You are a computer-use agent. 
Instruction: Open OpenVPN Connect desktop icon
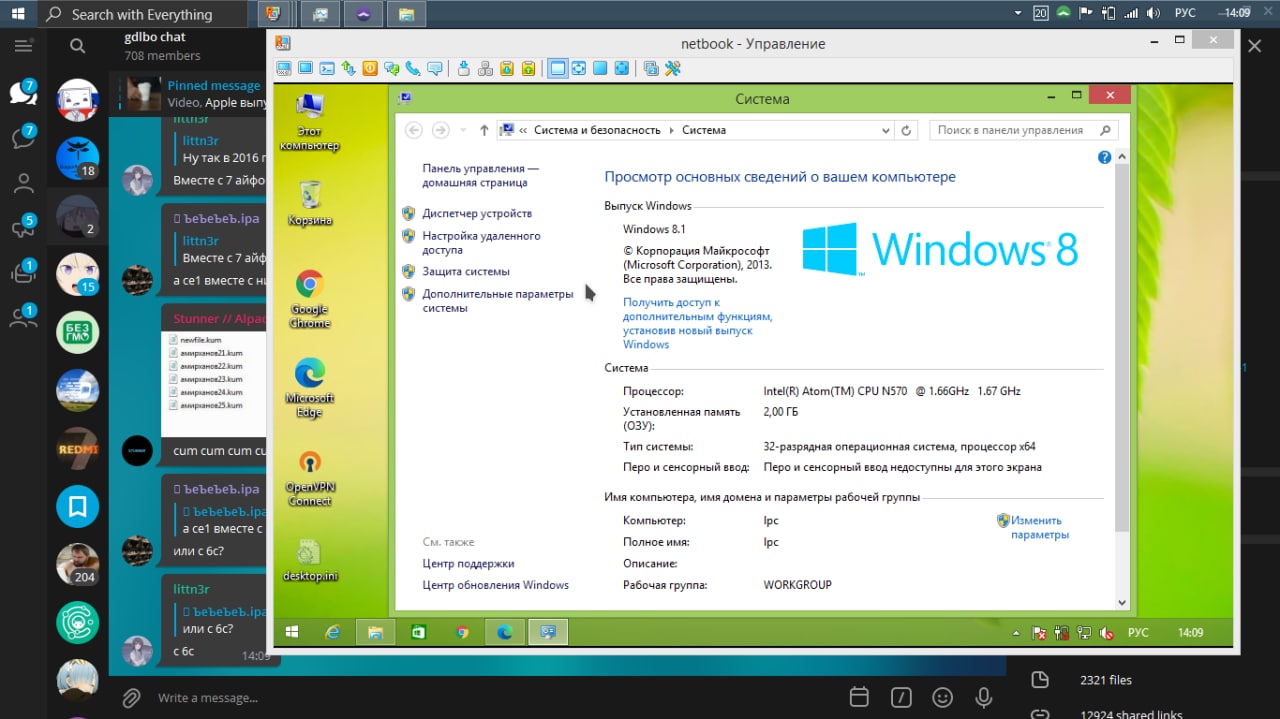click(x=309, y=477)
